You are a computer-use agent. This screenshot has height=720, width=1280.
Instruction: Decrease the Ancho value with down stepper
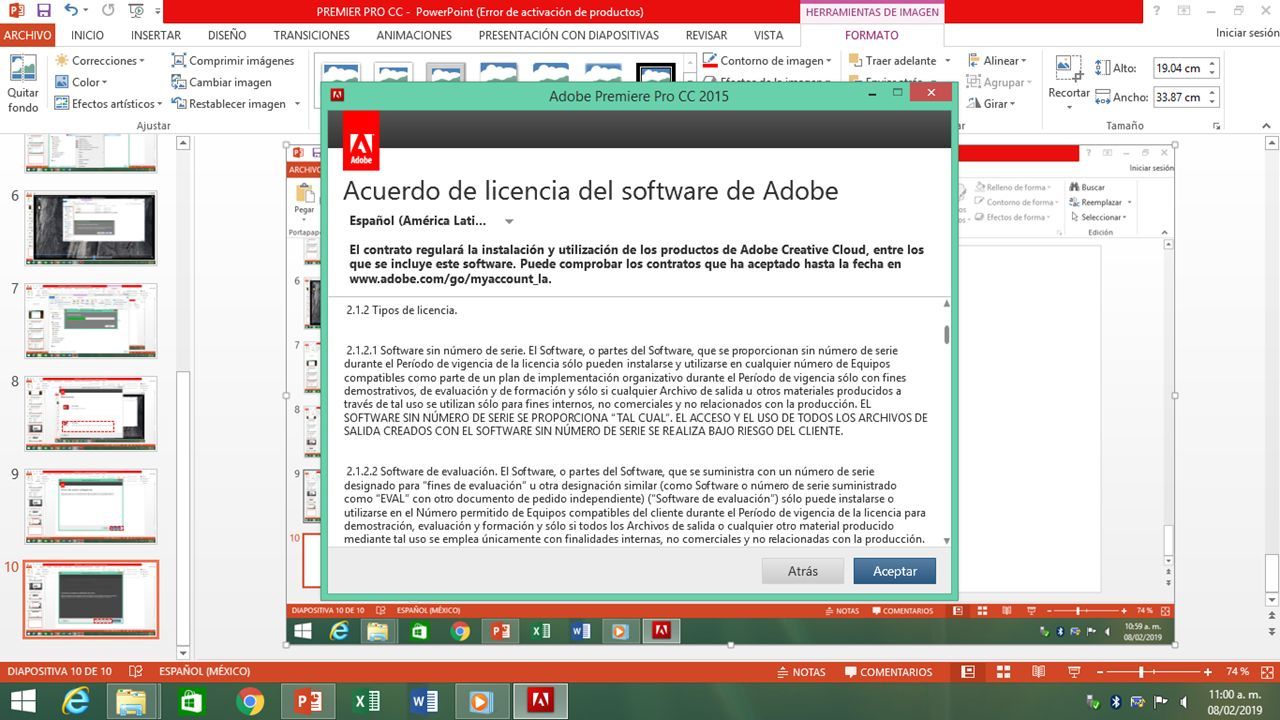click(x=1213, y=102)
